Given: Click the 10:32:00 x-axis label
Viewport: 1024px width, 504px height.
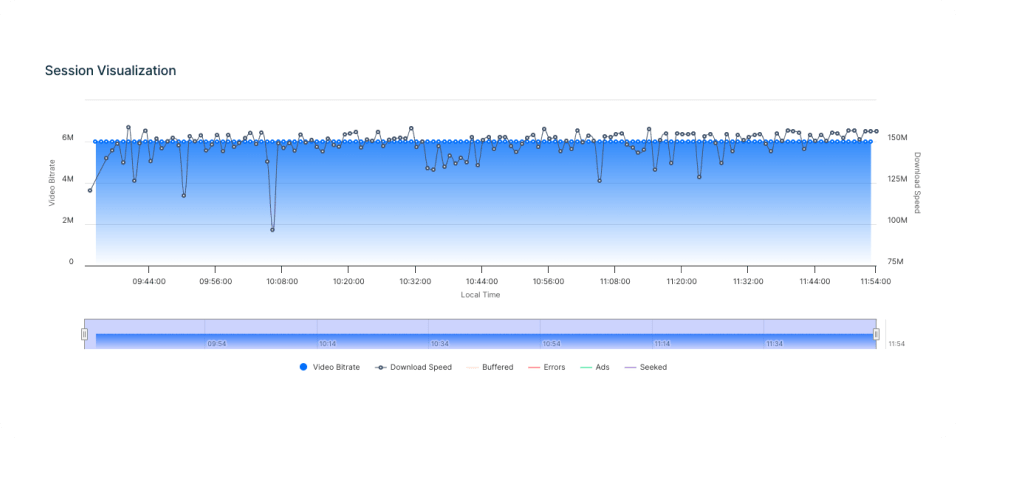Looking at the screenshot, I should pos(415,281).
